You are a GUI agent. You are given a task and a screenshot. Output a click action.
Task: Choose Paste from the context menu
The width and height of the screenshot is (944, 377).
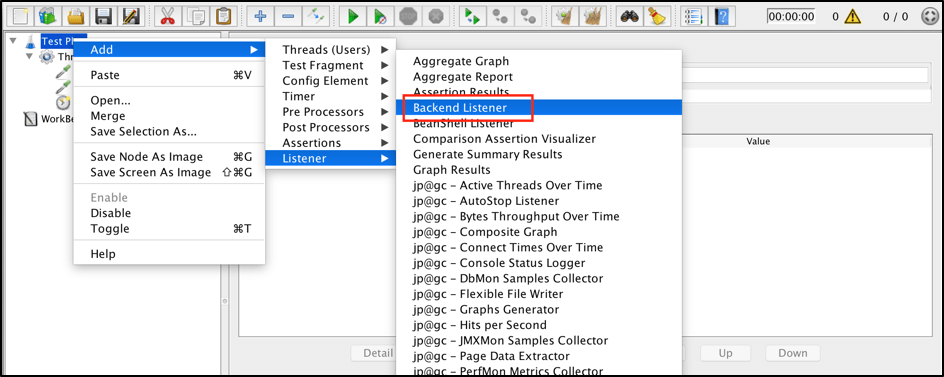click(x=169, y=75)
